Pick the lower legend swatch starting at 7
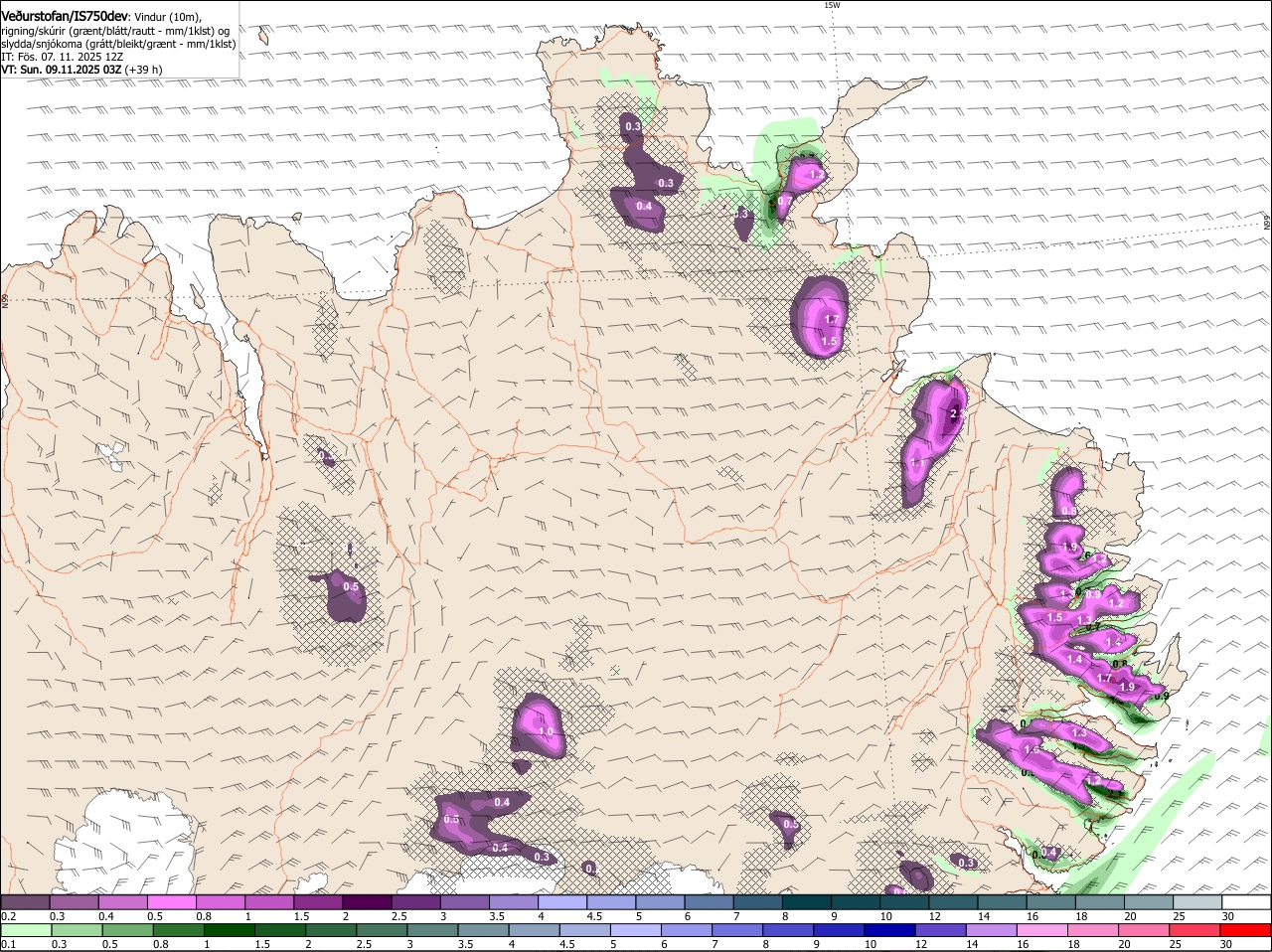The height and width of the screenshot is (952, 1272). pos(738,929)
